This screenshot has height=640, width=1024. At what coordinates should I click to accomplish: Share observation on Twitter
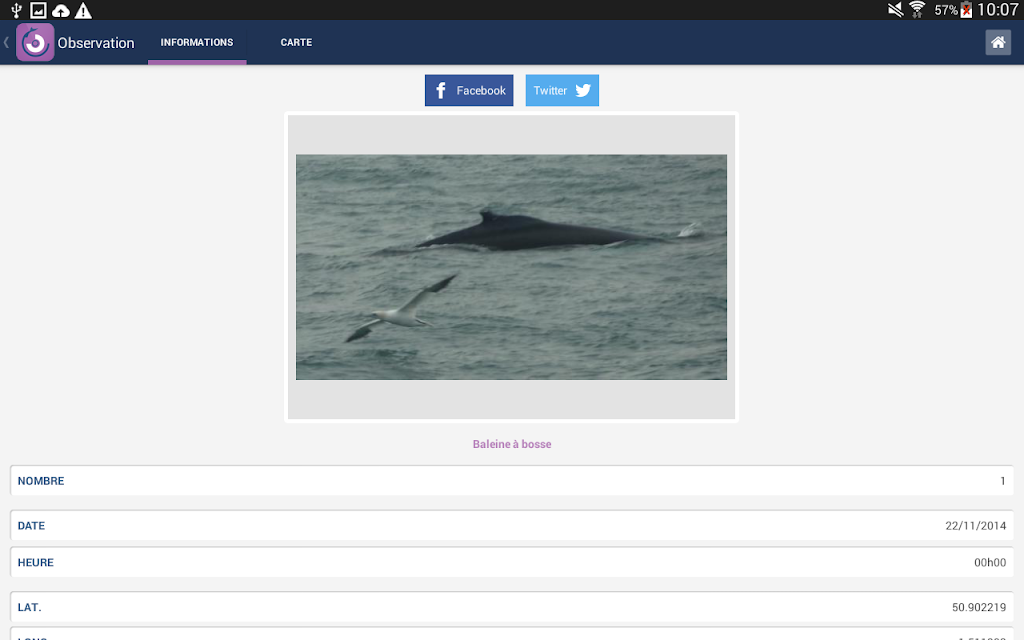pyautogui.click(x=562, y=90)
